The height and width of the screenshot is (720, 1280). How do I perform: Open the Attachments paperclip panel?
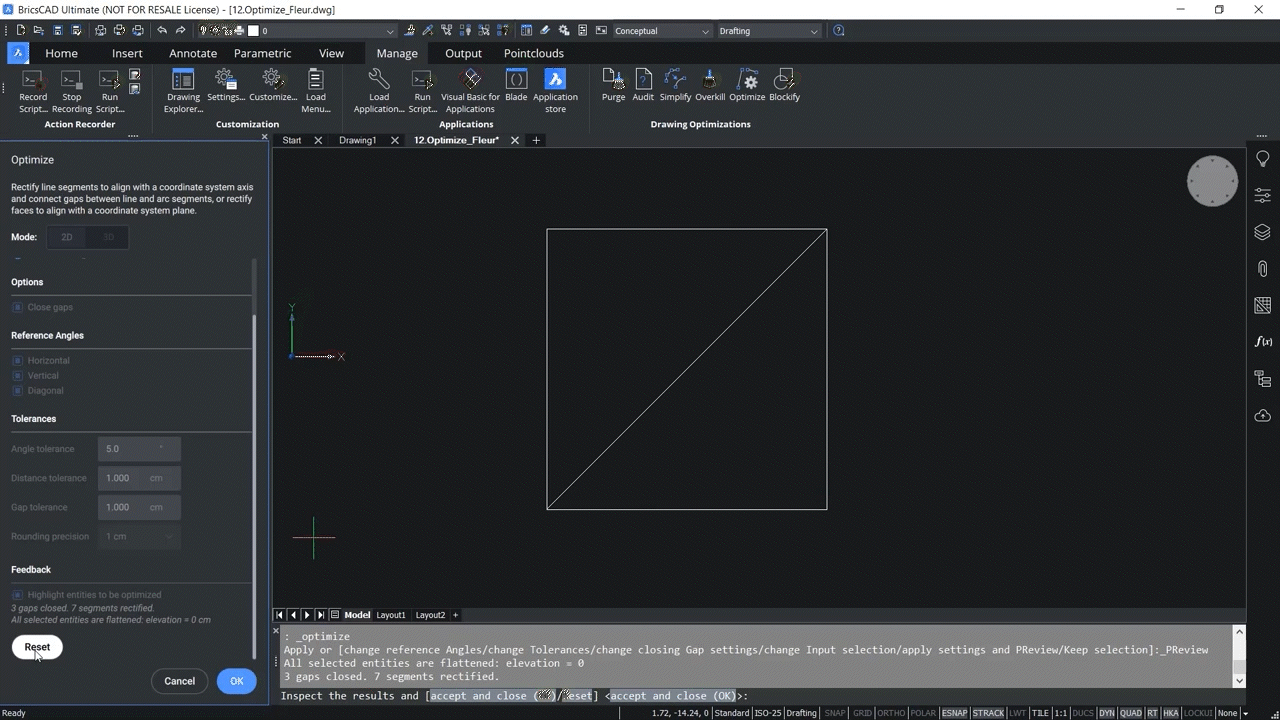pyautogui.click(x=1262, y=269)
